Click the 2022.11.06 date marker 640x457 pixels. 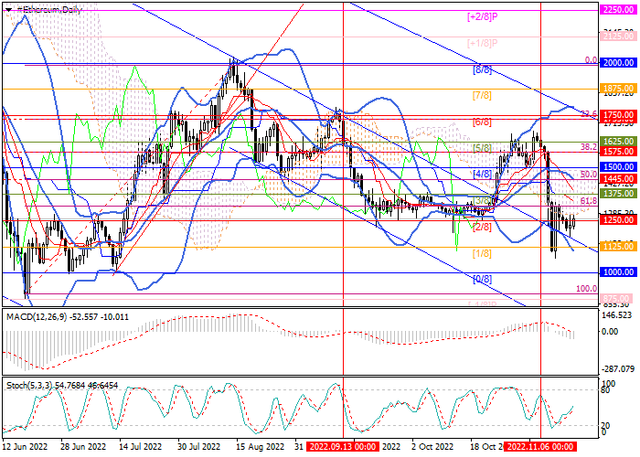[x=541, y=450]
